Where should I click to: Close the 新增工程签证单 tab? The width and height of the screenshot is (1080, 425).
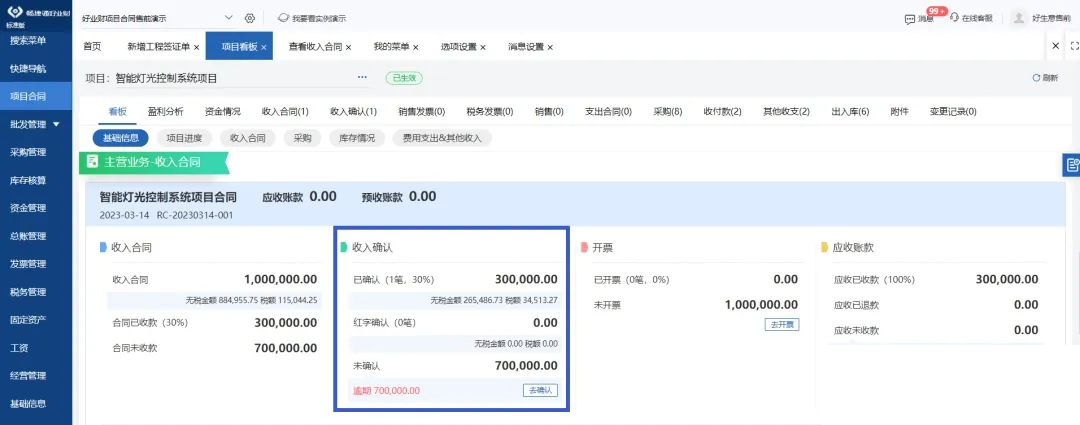[196, 48]
